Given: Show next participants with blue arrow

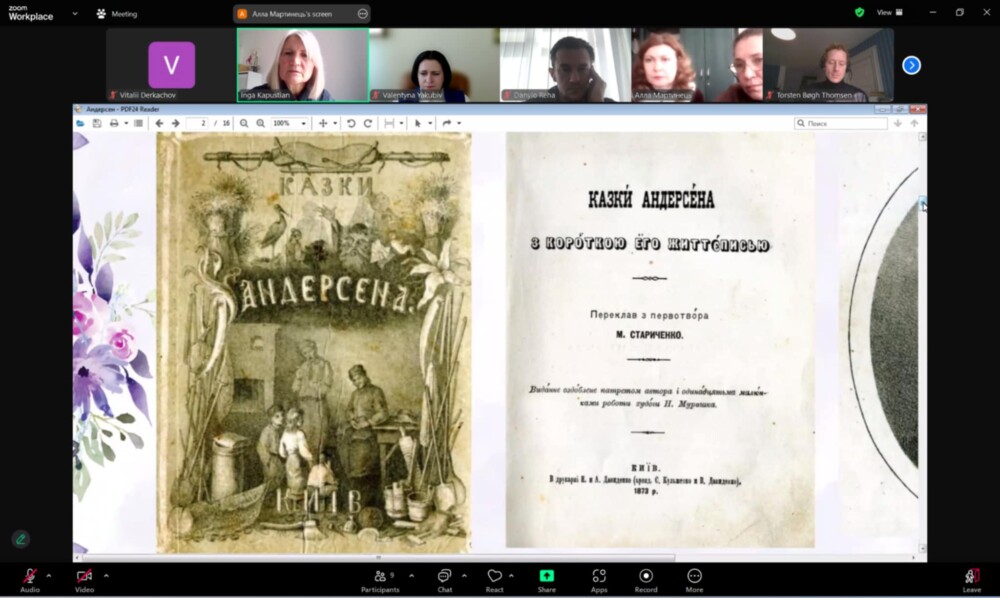Looking at the screenshot, I should coord(911,65).
